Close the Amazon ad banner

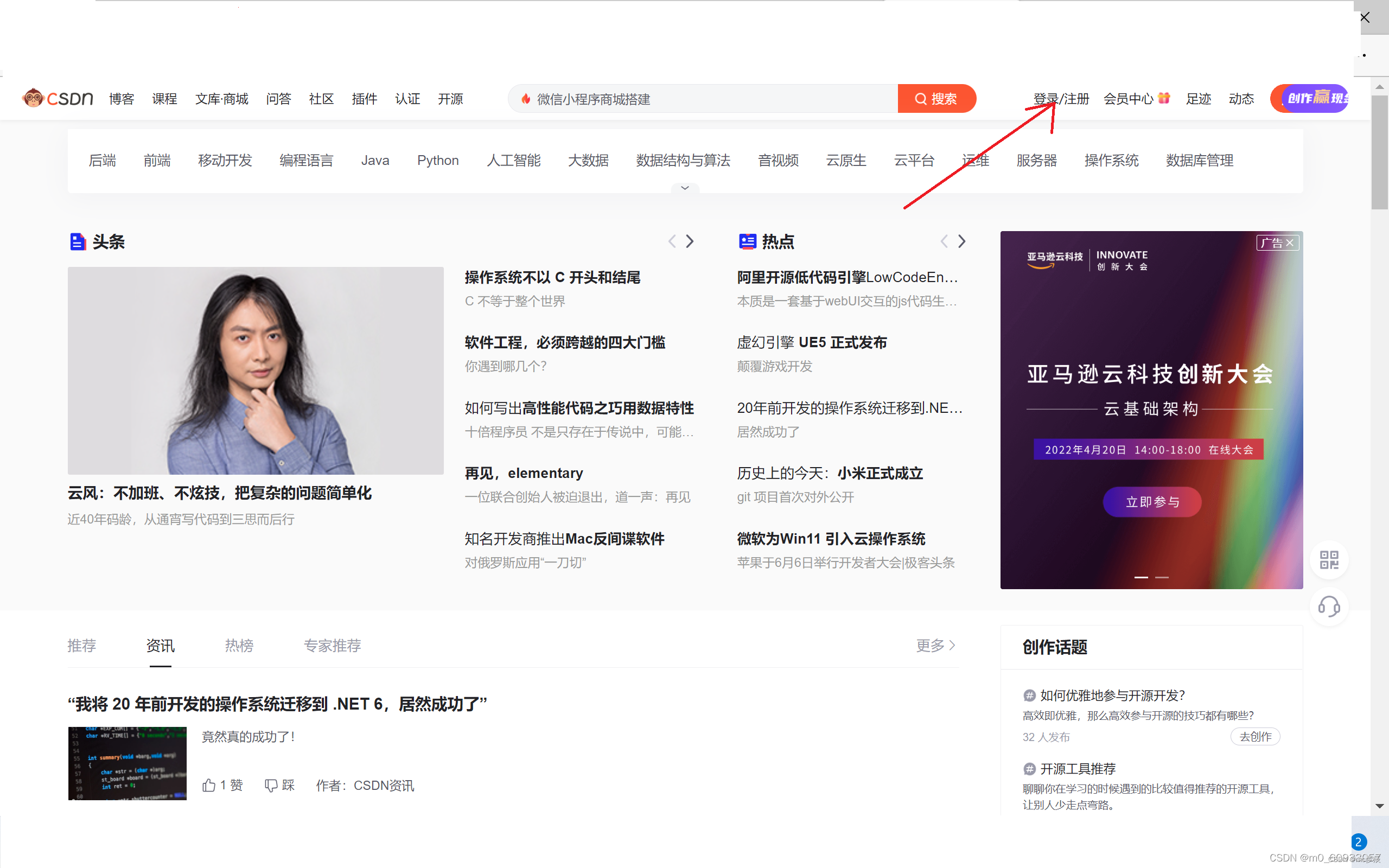coord(1290,243)
